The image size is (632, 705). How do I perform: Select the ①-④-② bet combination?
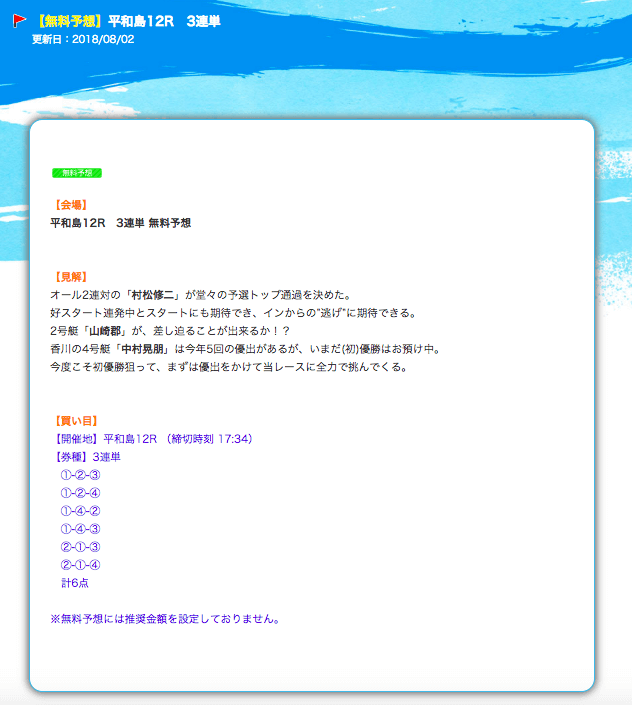pyautogui.click(x=81, y=511)
